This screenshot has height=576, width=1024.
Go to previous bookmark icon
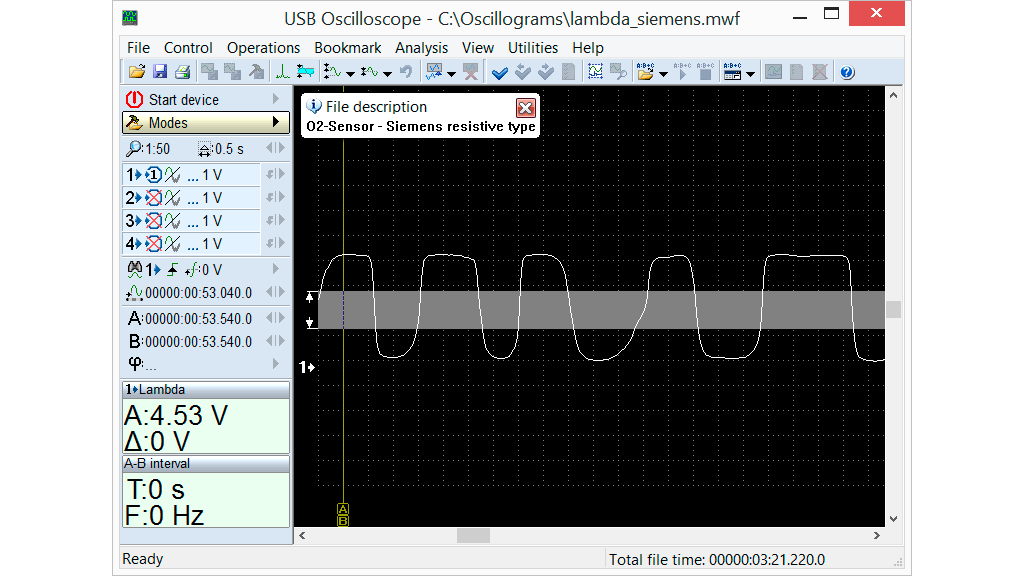[x=522, y=72]
